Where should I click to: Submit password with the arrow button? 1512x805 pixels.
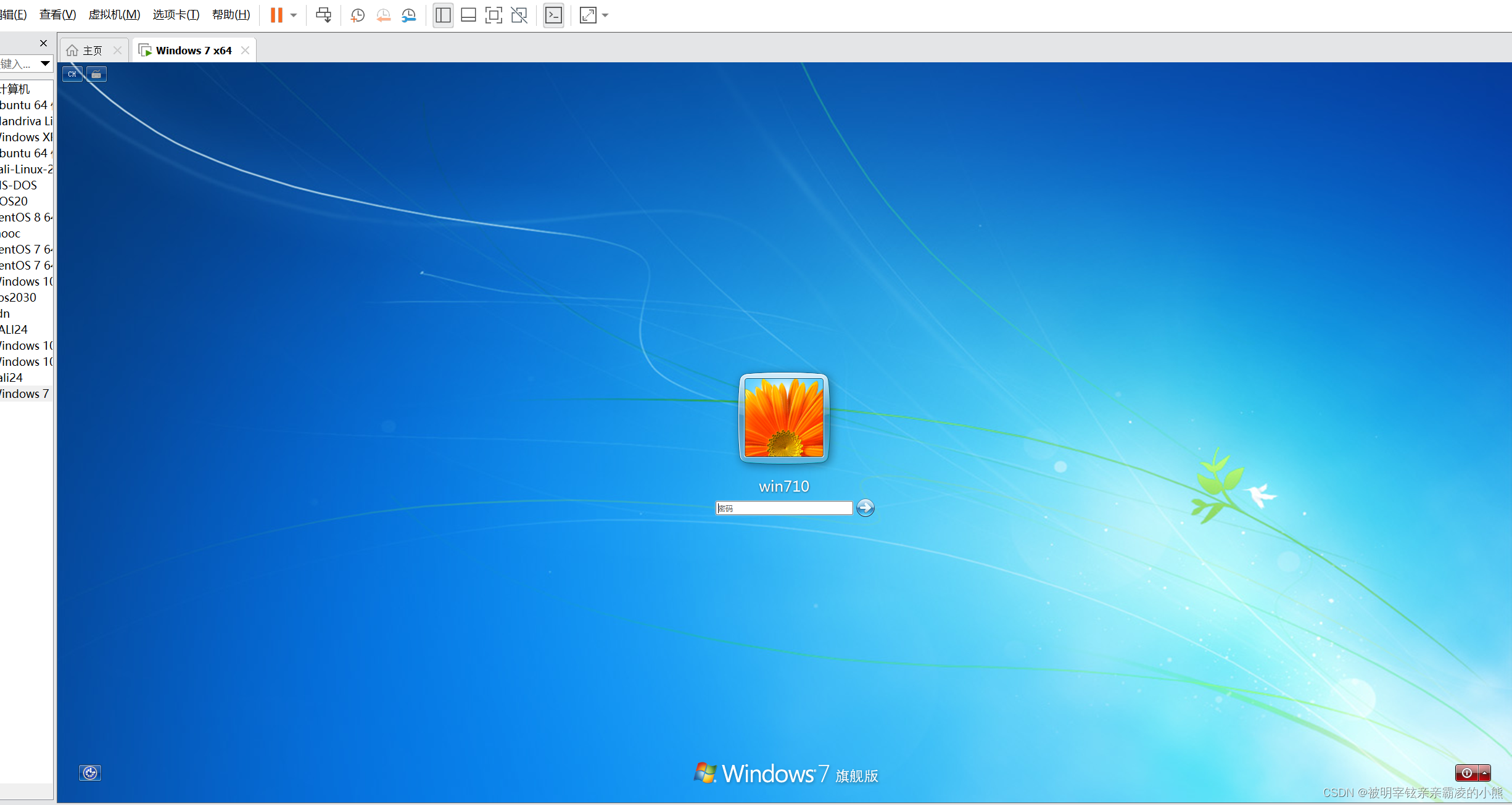pyautogui.click(x=865, y=508)
